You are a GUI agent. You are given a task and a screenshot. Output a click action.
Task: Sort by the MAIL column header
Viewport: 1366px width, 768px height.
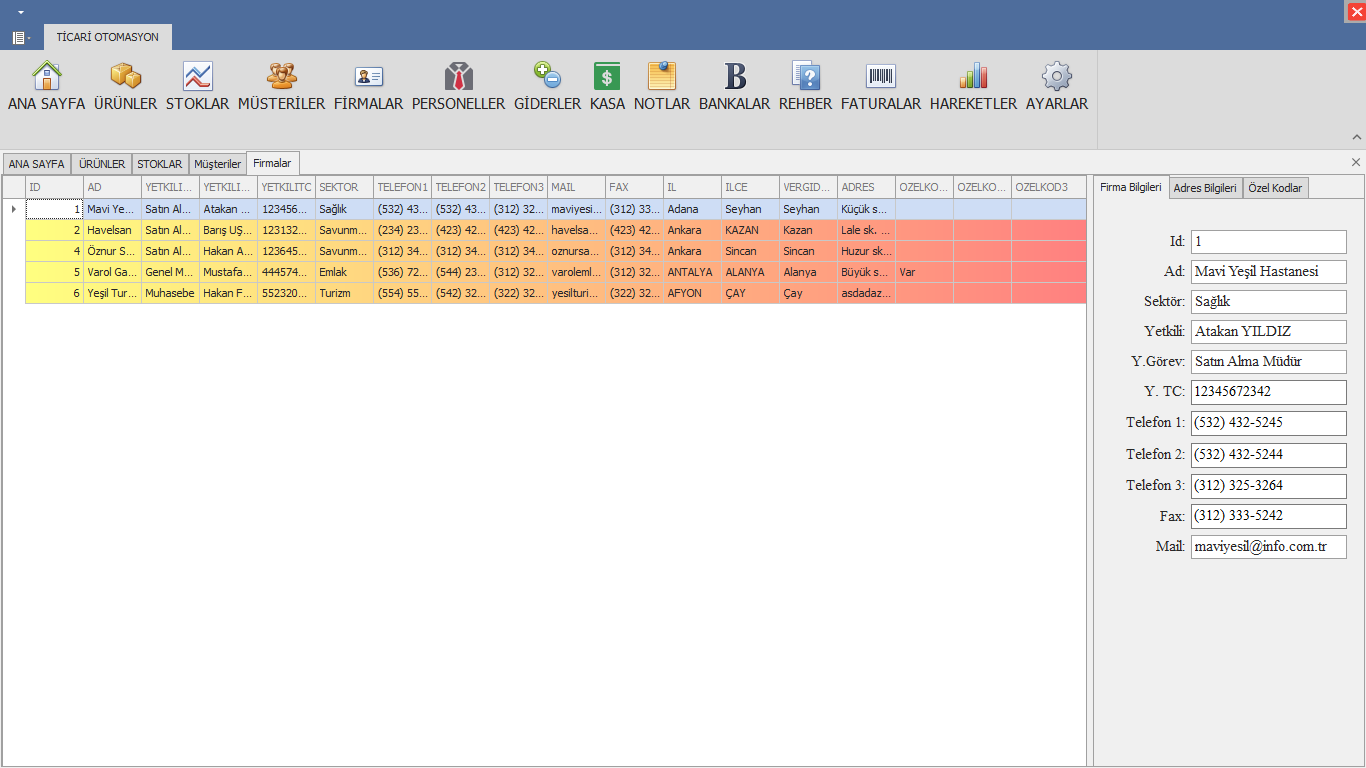(x=577, y=187)
